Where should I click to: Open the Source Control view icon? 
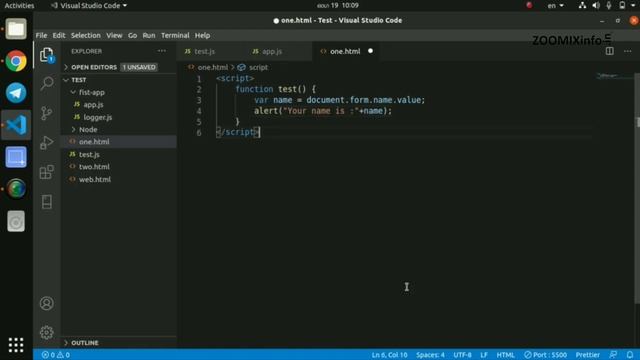click(x=47, y=113)
